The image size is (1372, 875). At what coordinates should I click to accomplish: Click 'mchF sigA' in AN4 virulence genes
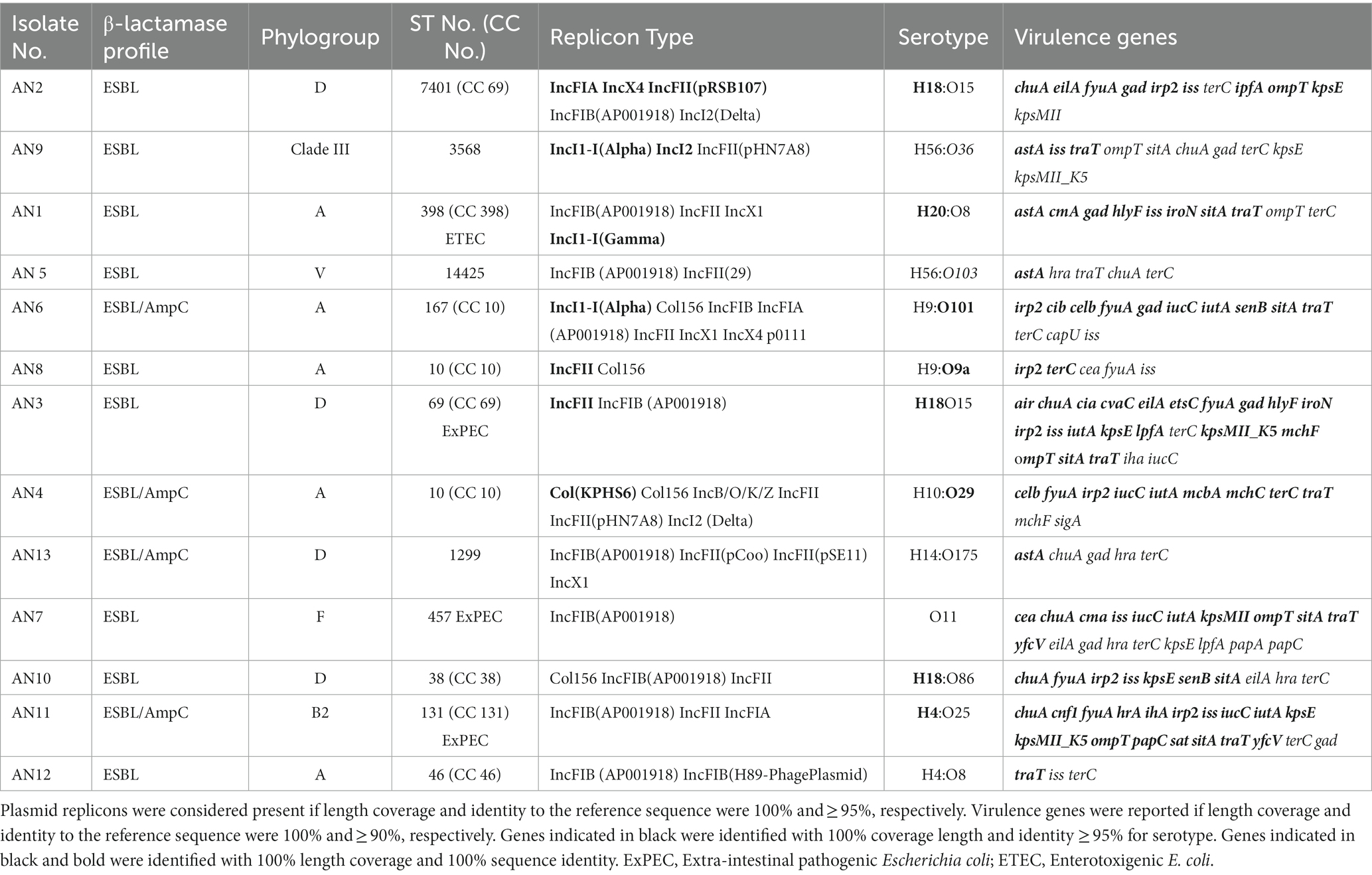[x=1047, y=520]
